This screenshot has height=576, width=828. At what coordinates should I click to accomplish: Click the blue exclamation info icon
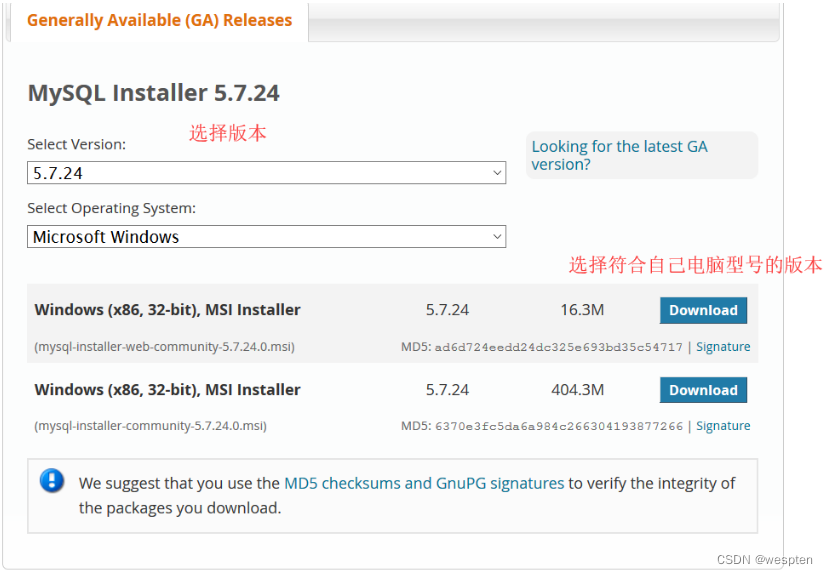[x=52, y=480]
